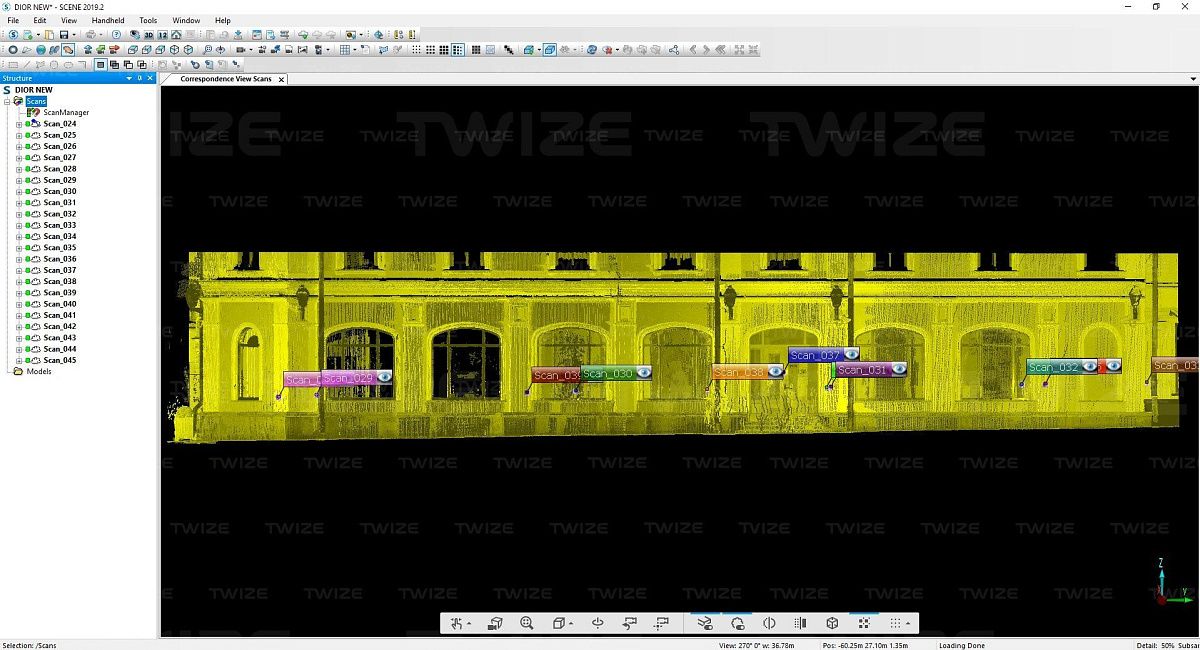Expand the Scan_033 tree node
Image resolution: width=1200 pixels, height=650 pixels.
(19, 226)
